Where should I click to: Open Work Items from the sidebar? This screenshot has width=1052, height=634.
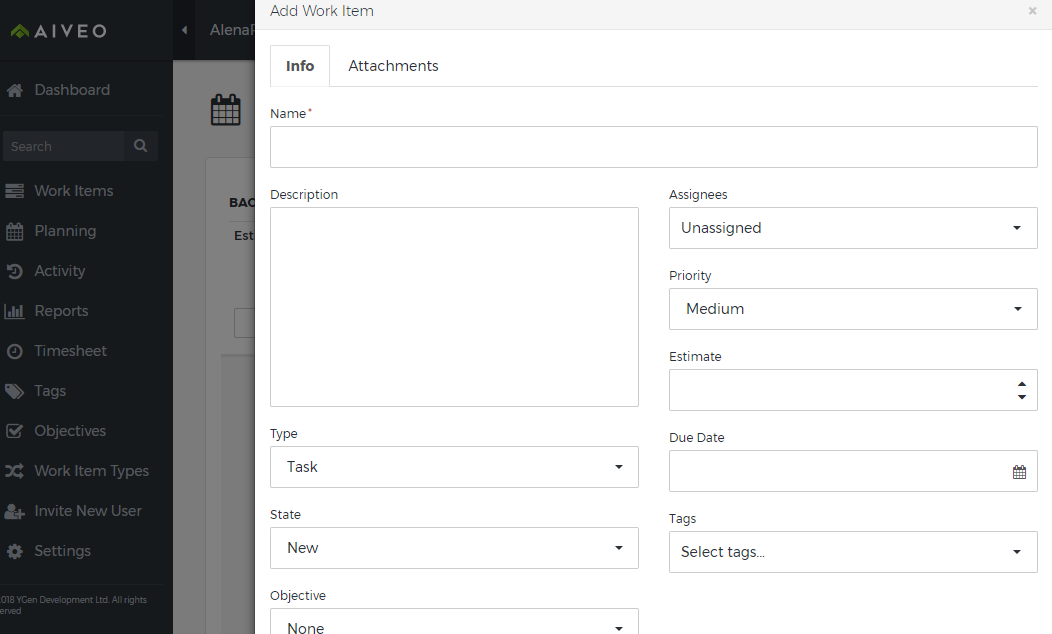[x=73, y=191]
